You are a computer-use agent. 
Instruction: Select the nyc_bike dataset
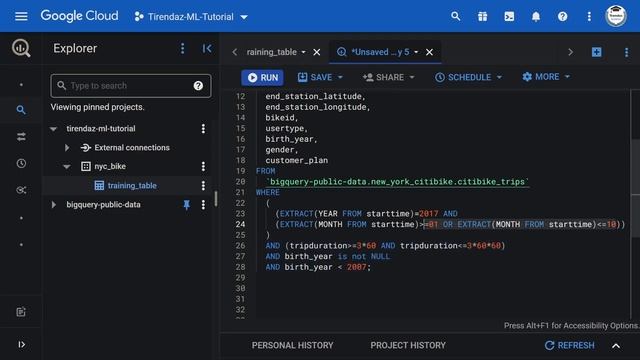[x=110, y=167]
